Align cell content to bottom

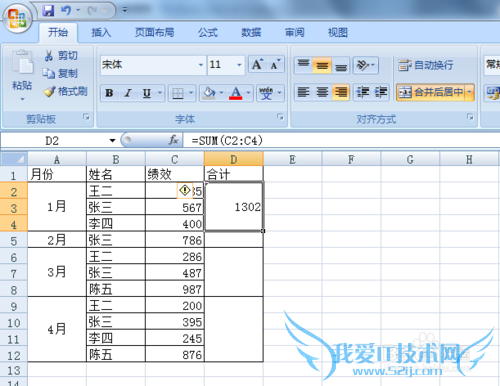[341, 65]
